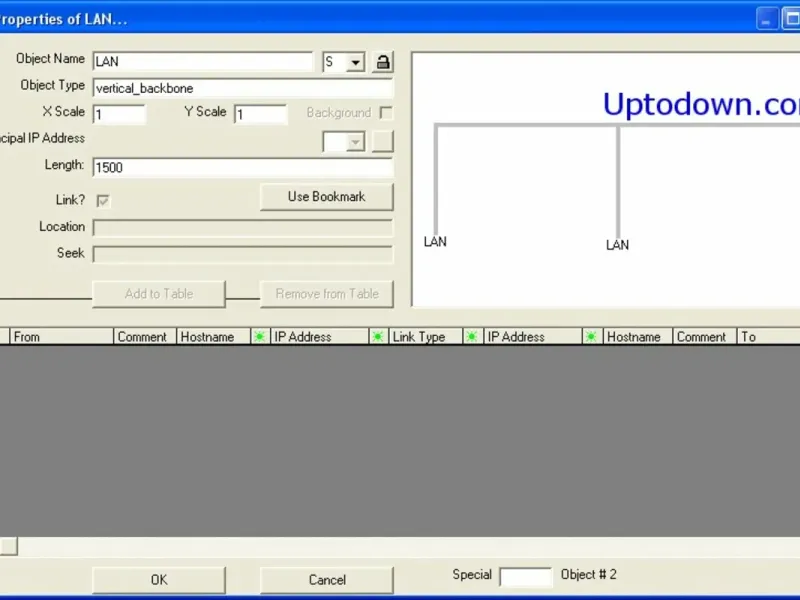Screen dimensions: 800x600
Task: Click the first IP Address column header
Action: tap(319, 337)
